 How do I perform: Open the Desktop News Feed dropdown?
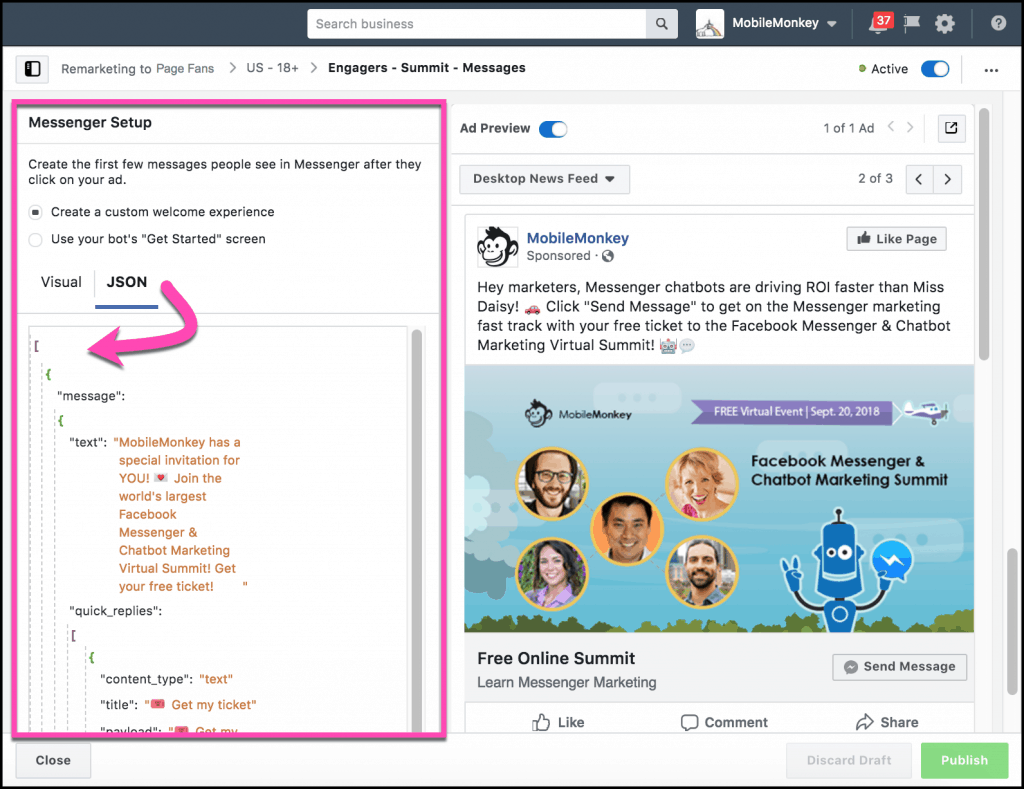[544, 179]
